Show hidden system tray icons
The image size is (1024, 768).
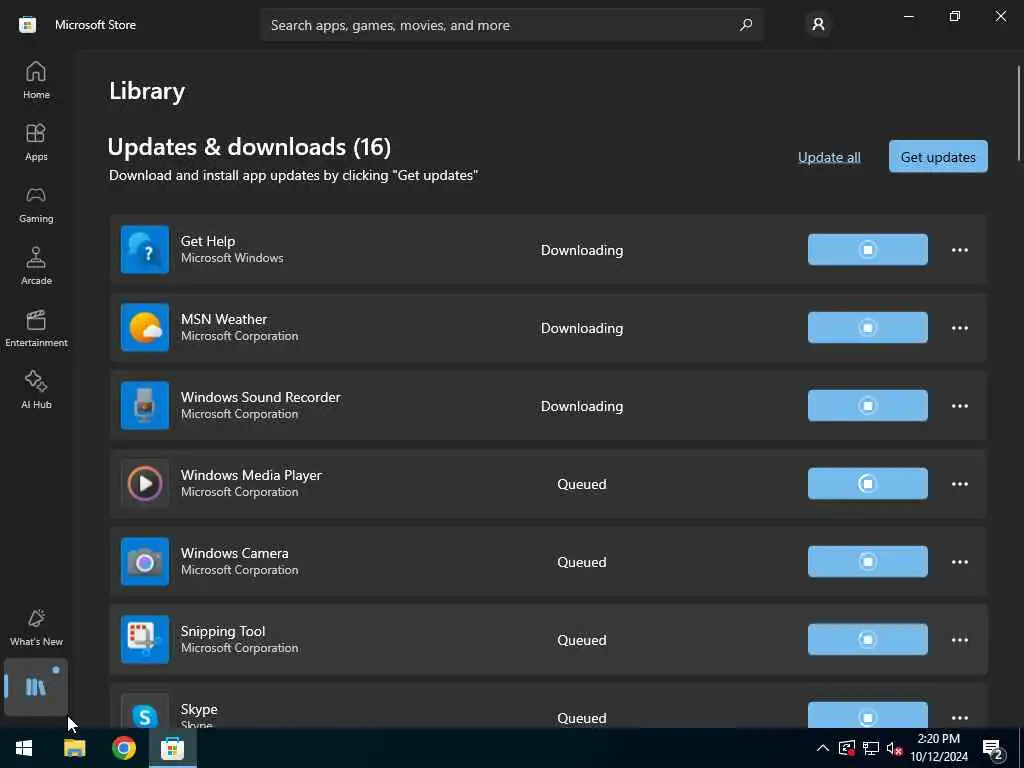tap(823, 748)
